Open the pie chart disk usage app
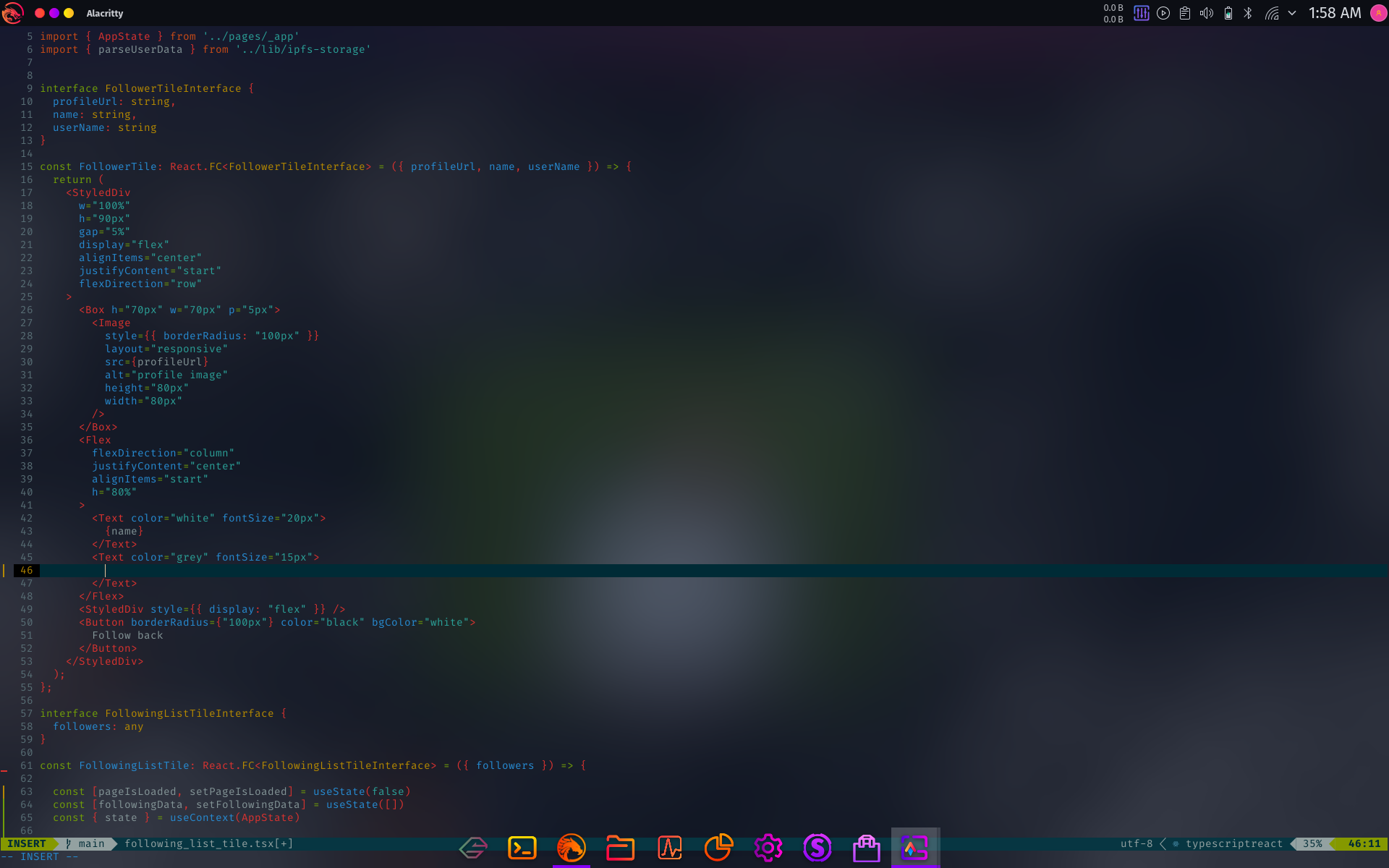This screenshot has height=868, width=1389. (718, 847)
